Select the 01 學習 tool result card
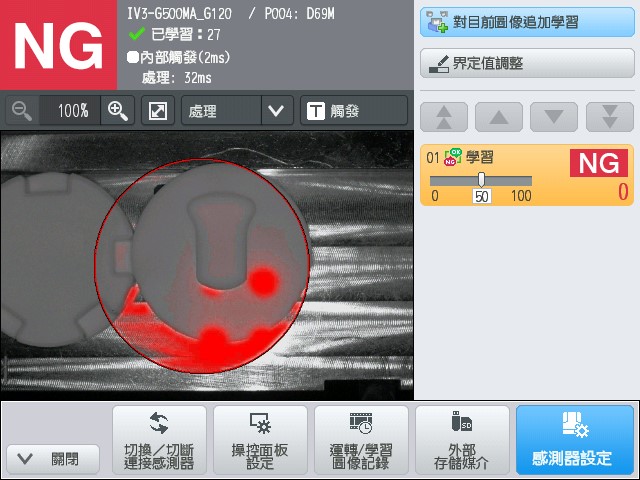Screen dimensions: 640x480 [x=526, y=174]
